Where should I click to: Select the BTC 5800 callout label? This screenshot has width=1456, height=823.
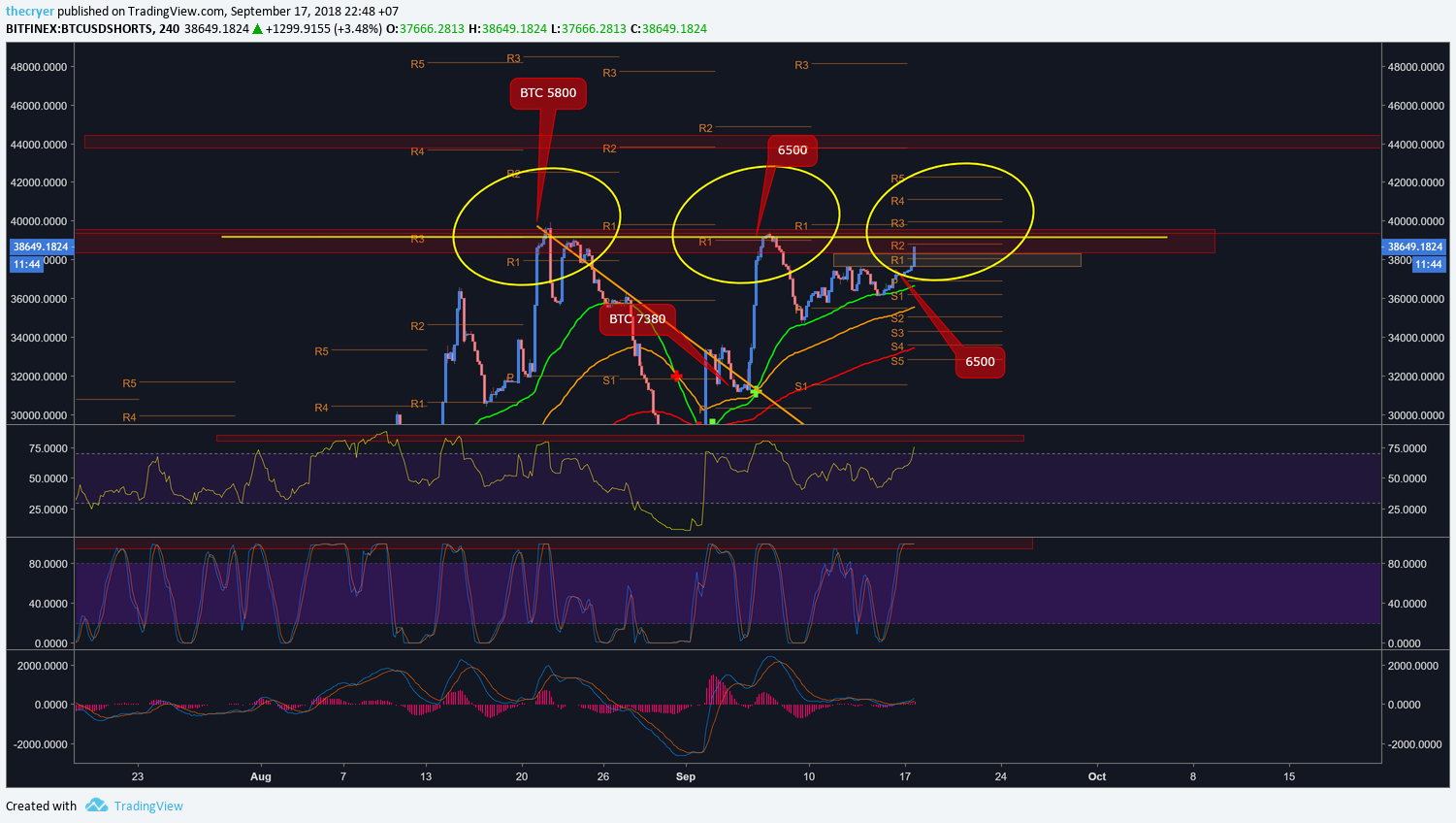(548, 93)
